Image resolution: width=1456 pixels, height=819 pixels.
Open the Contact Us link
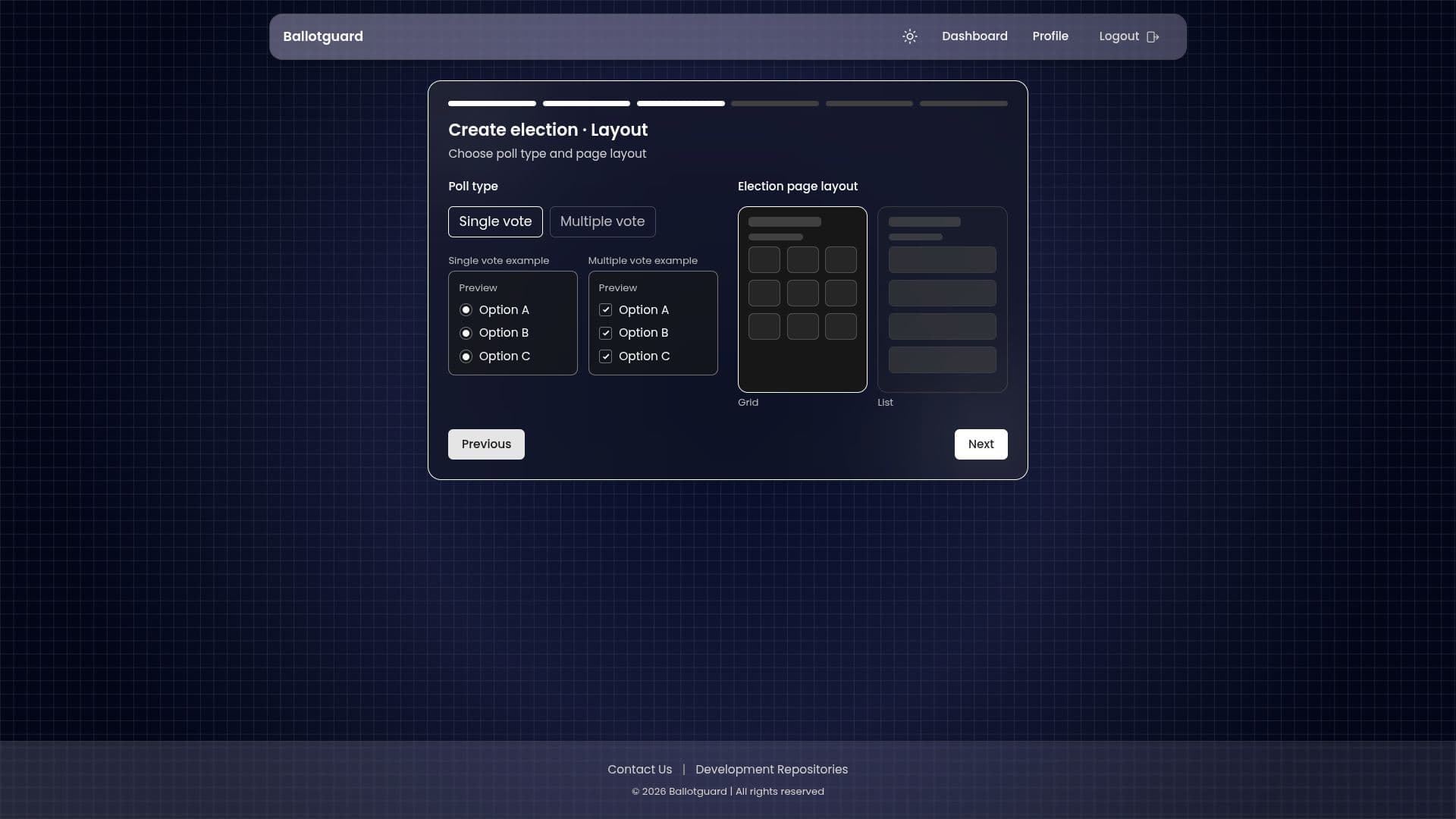point(639,769)
